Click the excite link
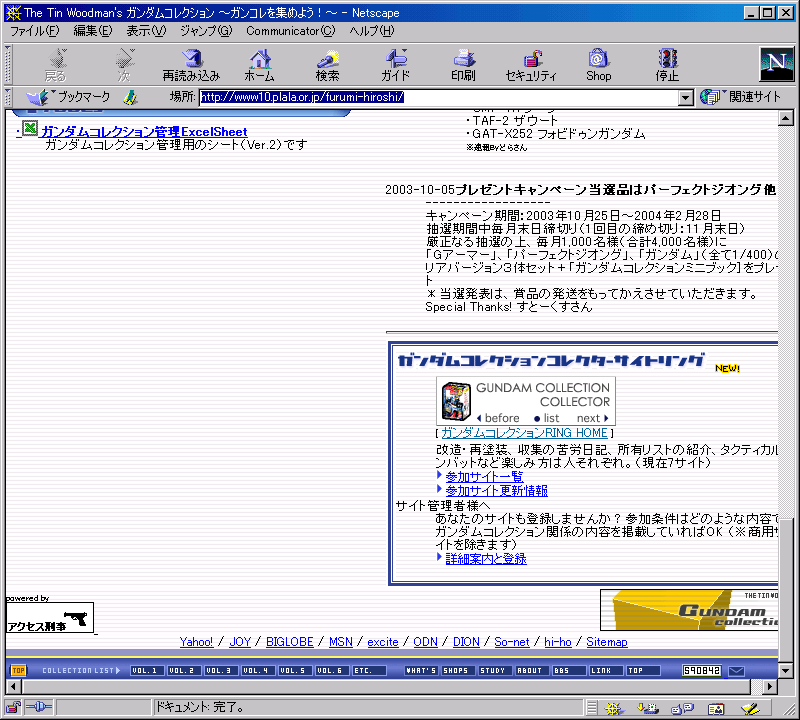This screenshot has width=800, height=720. [383, 642]
